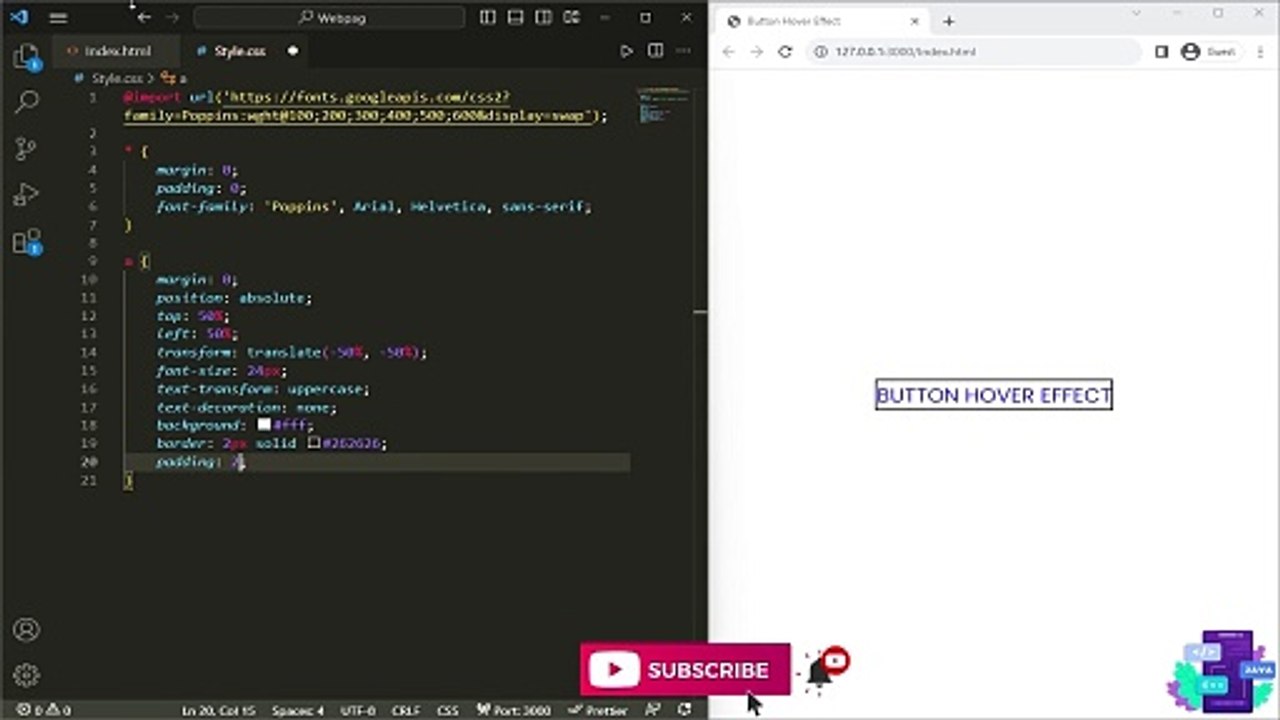Toggle the secondary side bar layout icon
Viewport: 1280px width, 720px height.
543,17
